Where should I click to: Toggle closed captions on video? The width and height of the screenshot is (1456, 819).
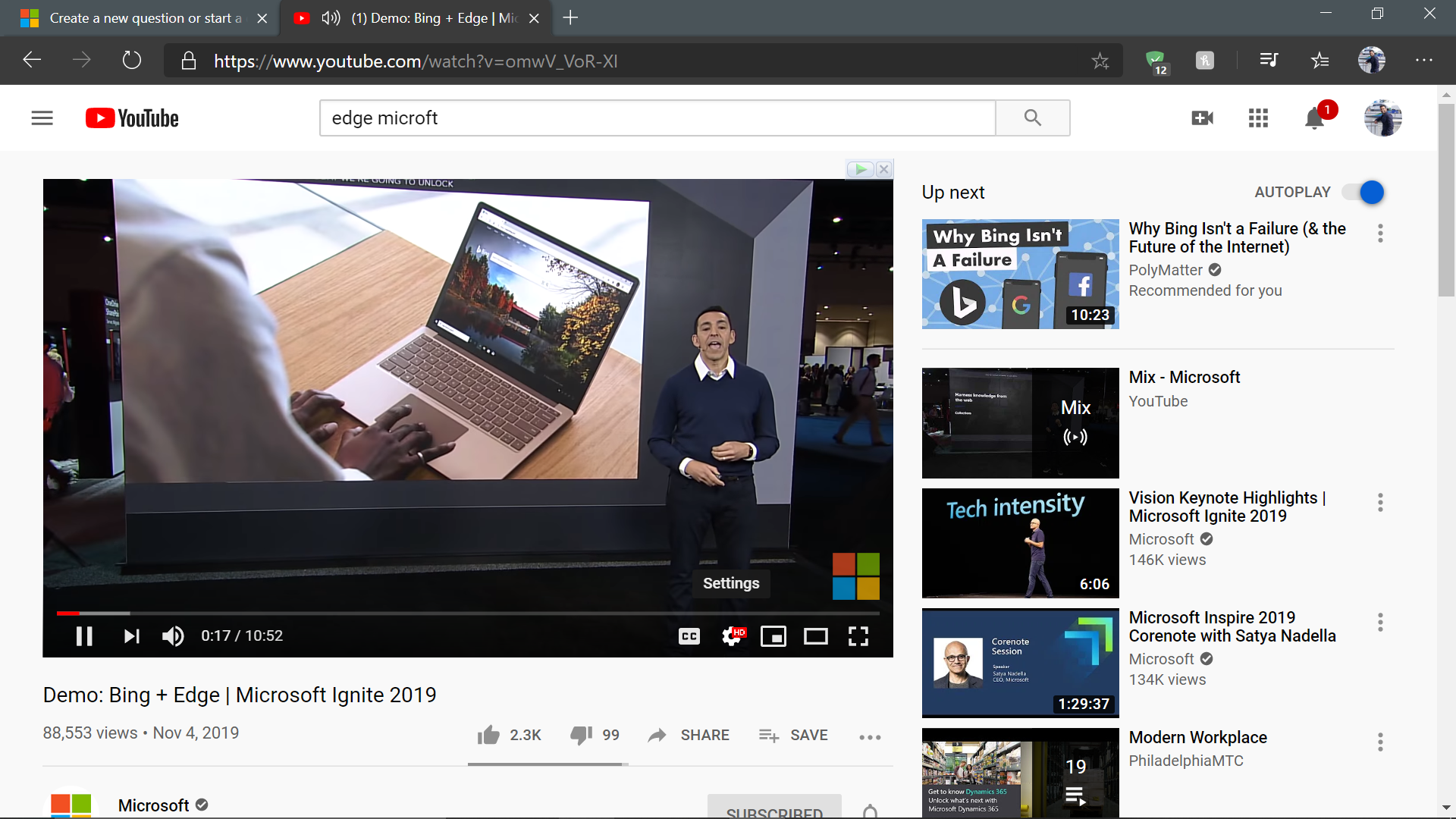[x=689, y=636]
